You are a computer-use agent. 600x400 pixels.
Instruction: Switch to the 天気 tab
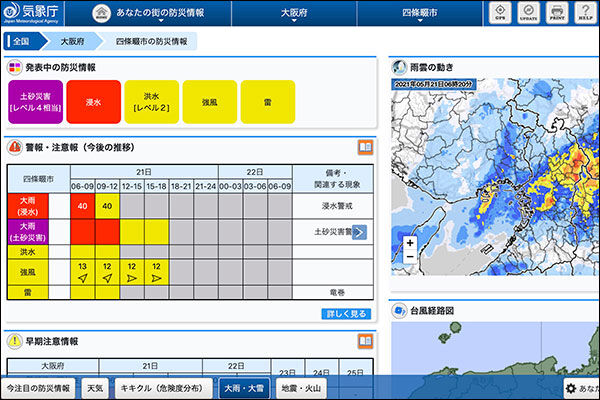[95, 388]
